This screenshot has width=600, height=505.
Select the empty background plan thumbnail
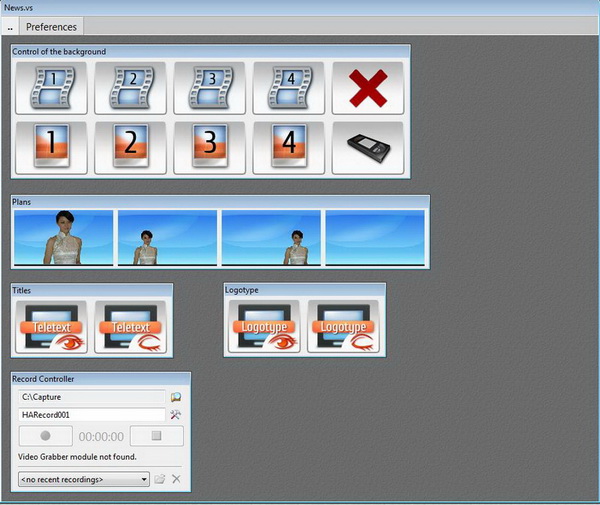pyautogui.click(x=375, y=238)
